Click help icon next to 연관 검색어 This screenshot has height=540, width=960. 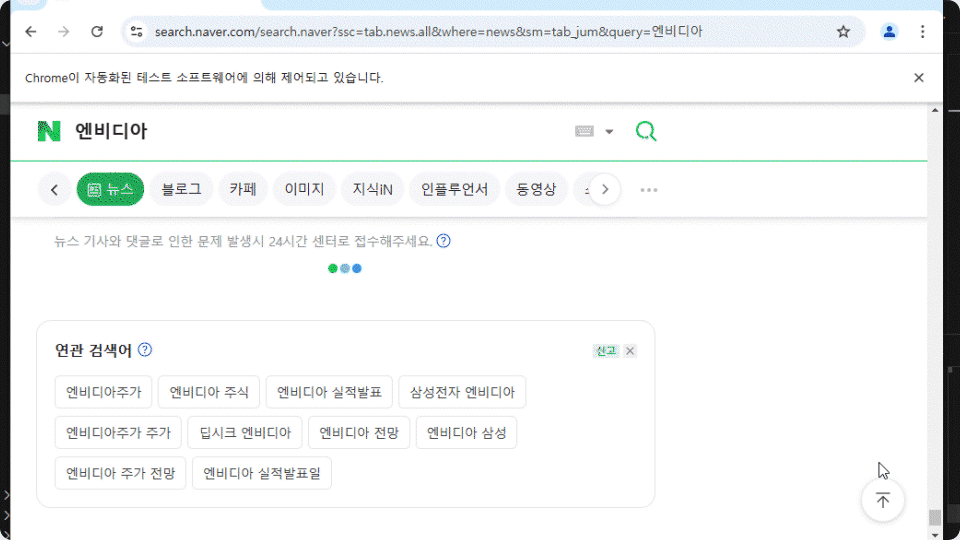144,350
